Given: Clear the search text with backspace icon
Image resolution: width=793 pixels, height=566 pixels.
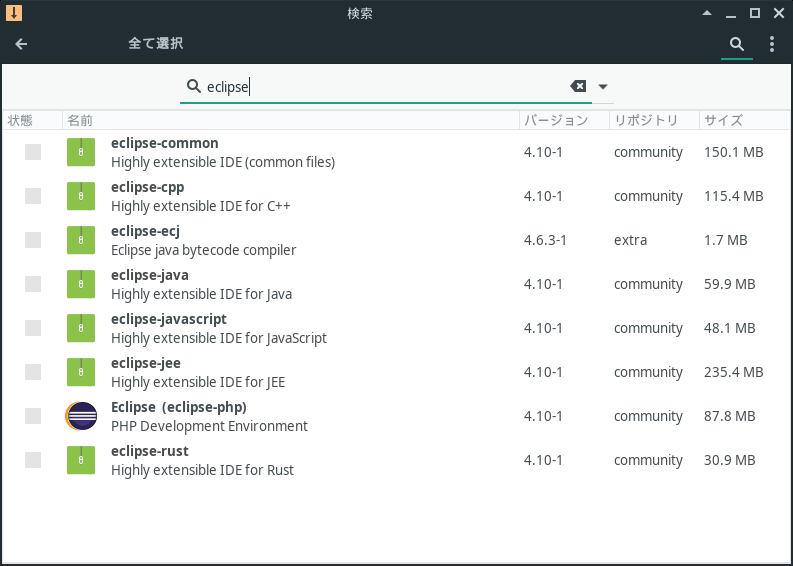Looking at the screenshot, I should pyautogui.click(x=578, y=86).
